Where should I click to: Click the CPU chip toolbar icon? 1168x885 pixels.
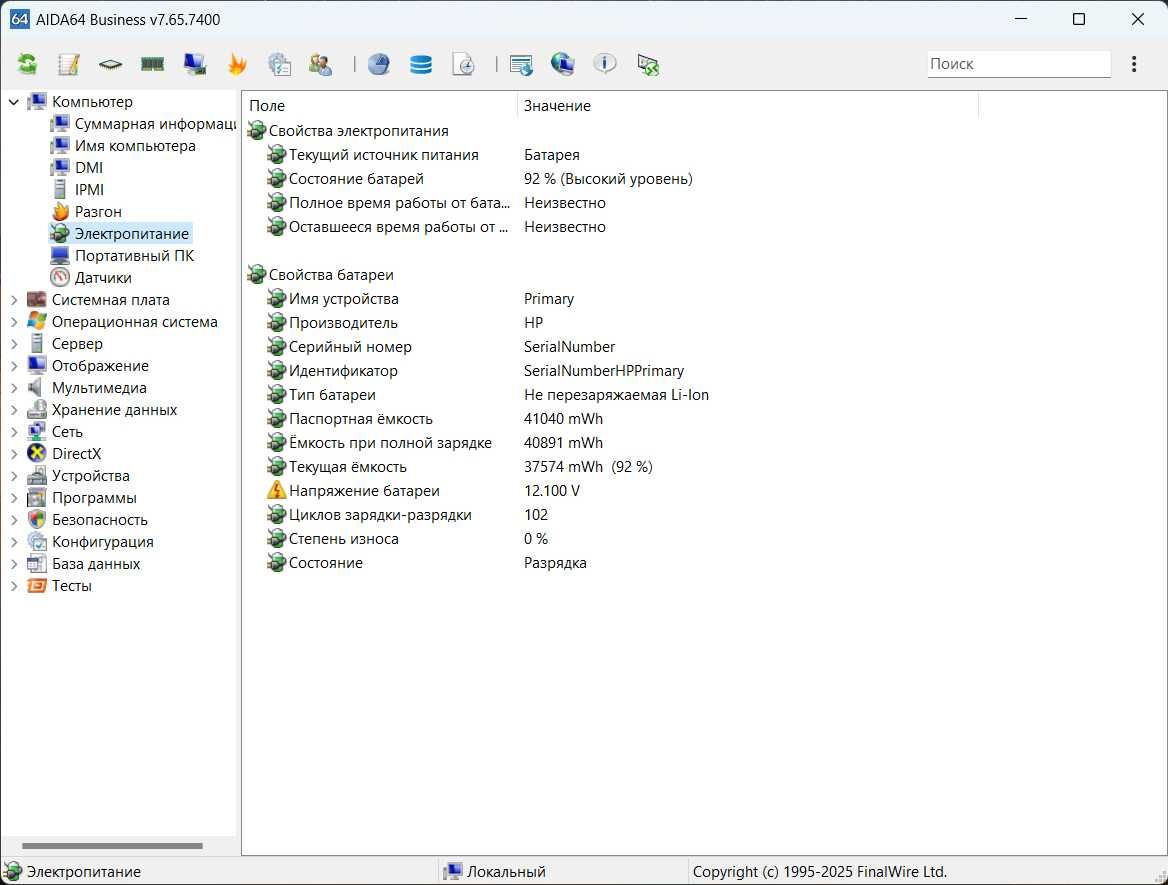pos(110,64)
